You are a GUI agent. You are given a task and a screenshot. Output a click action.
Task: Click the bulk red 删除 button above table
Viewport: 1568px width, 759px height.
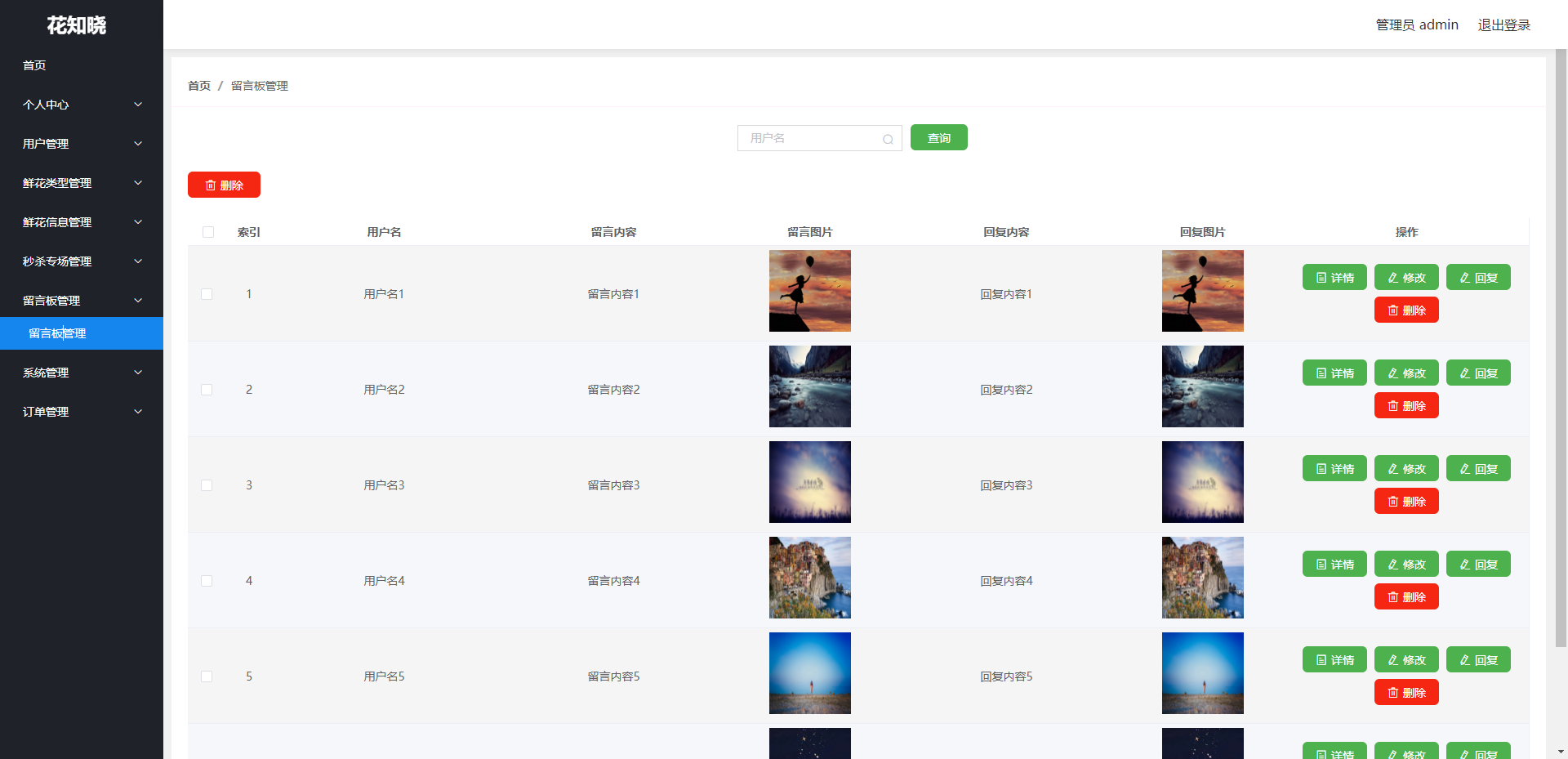[x=224, y=185]
